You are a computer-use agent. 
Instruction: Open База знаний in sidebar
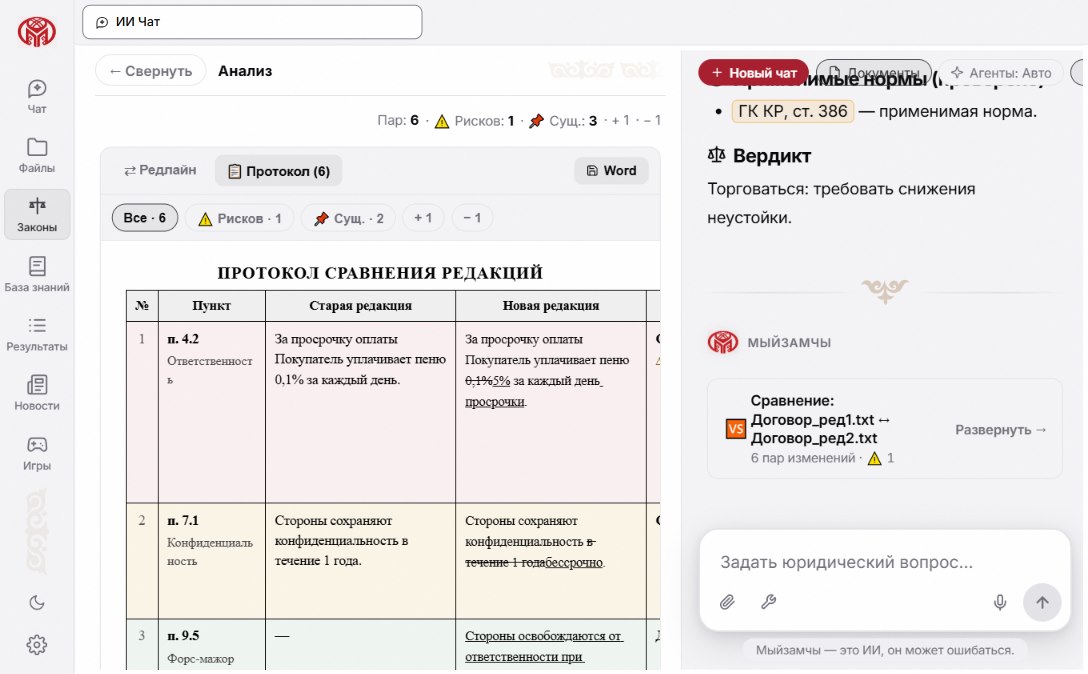tap(37, 274)
